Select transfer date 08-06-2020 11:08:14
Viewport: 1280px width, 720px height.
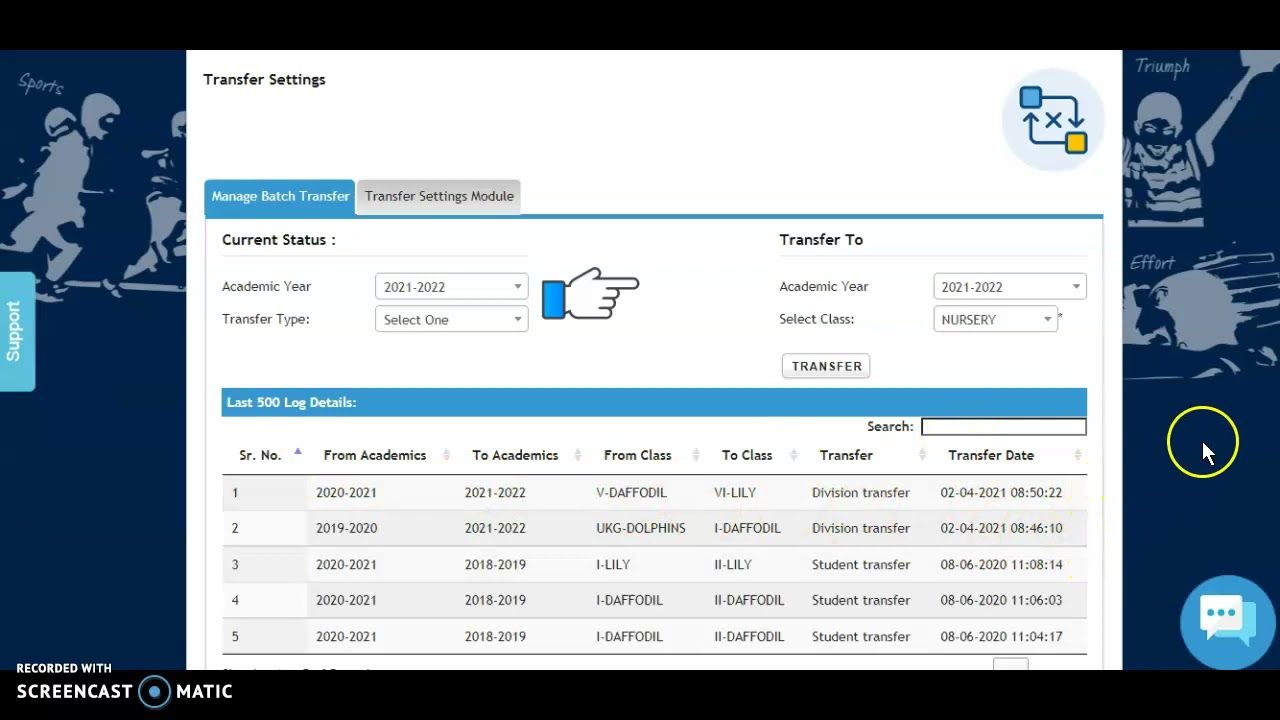click(x=1001, y=565)
